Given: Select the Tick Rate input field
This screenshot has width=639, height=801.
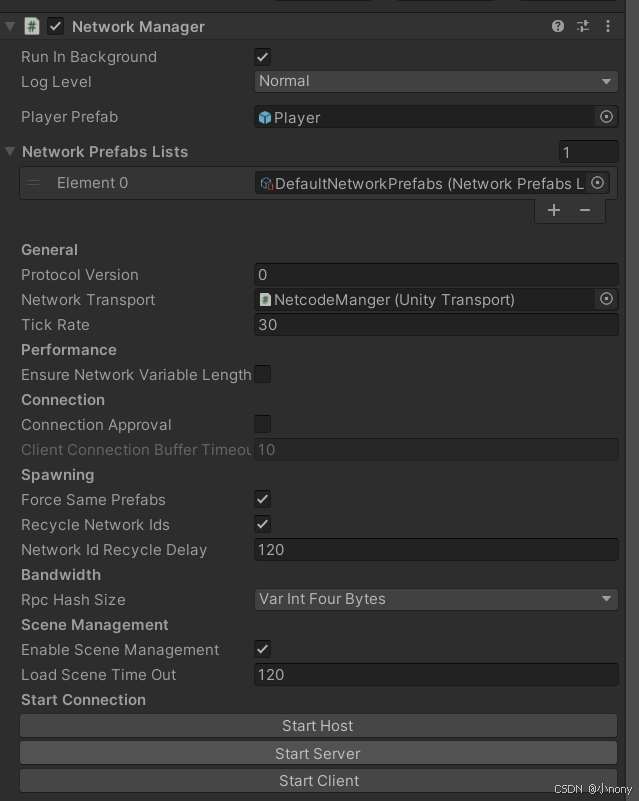Looking at the screenshot, I should (x=435, y=325).
